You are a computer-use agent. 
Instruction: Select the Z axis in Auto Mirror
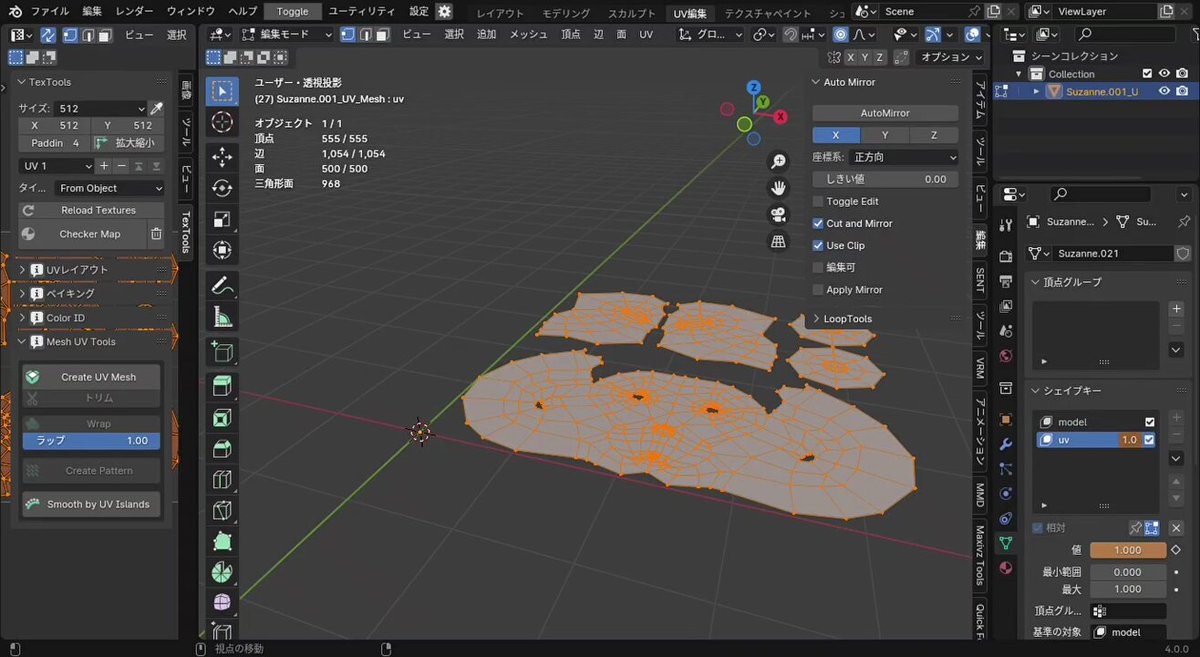pyautogui.click(x=934, y=135)
